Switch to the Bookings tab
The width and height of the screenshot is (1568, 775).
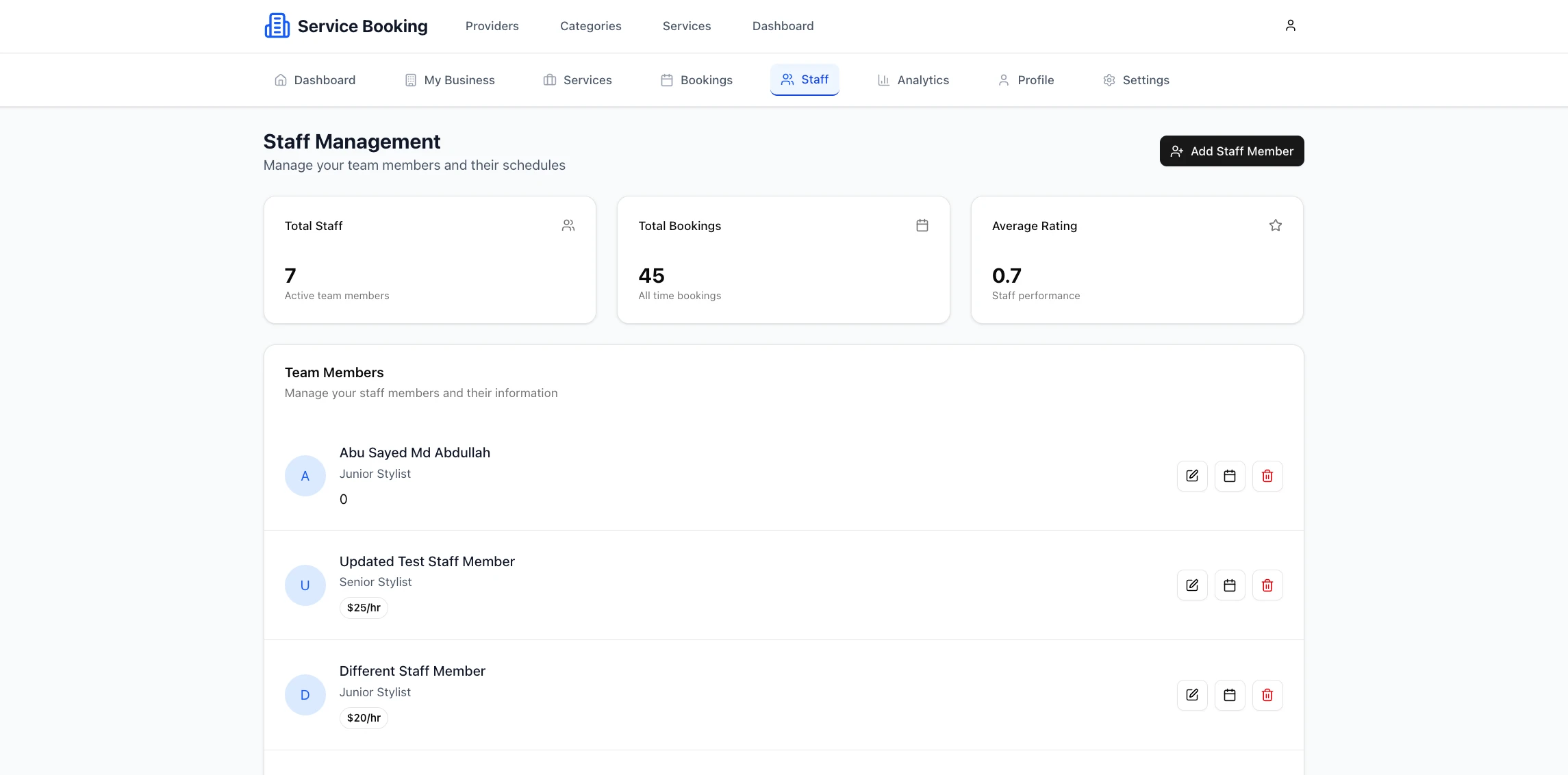[x=696, y=79]
